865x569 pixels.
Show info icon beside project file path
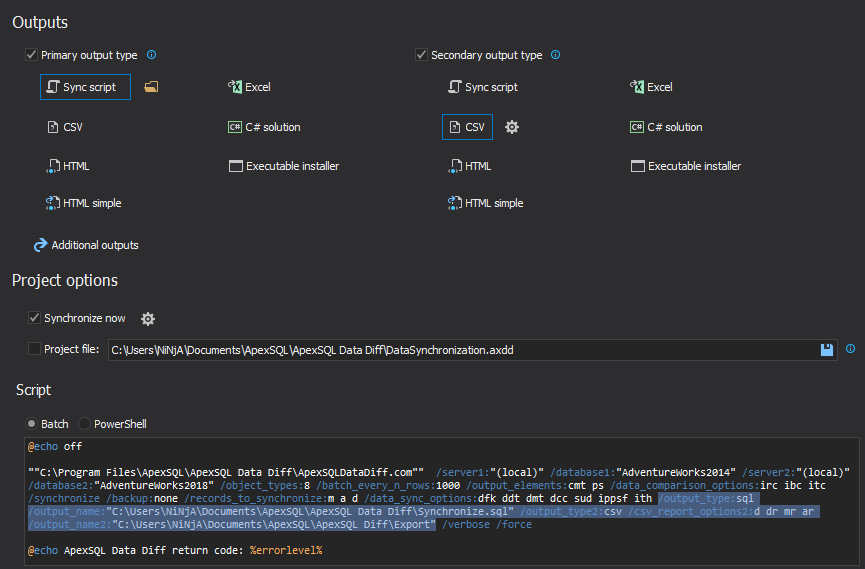pyautogui.click(x=851, y=349)
